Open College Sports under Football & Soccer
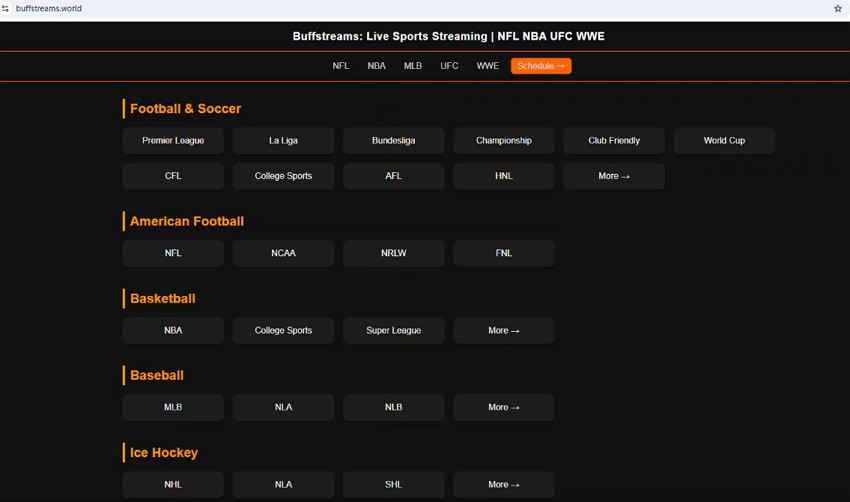 pos(283,176)
